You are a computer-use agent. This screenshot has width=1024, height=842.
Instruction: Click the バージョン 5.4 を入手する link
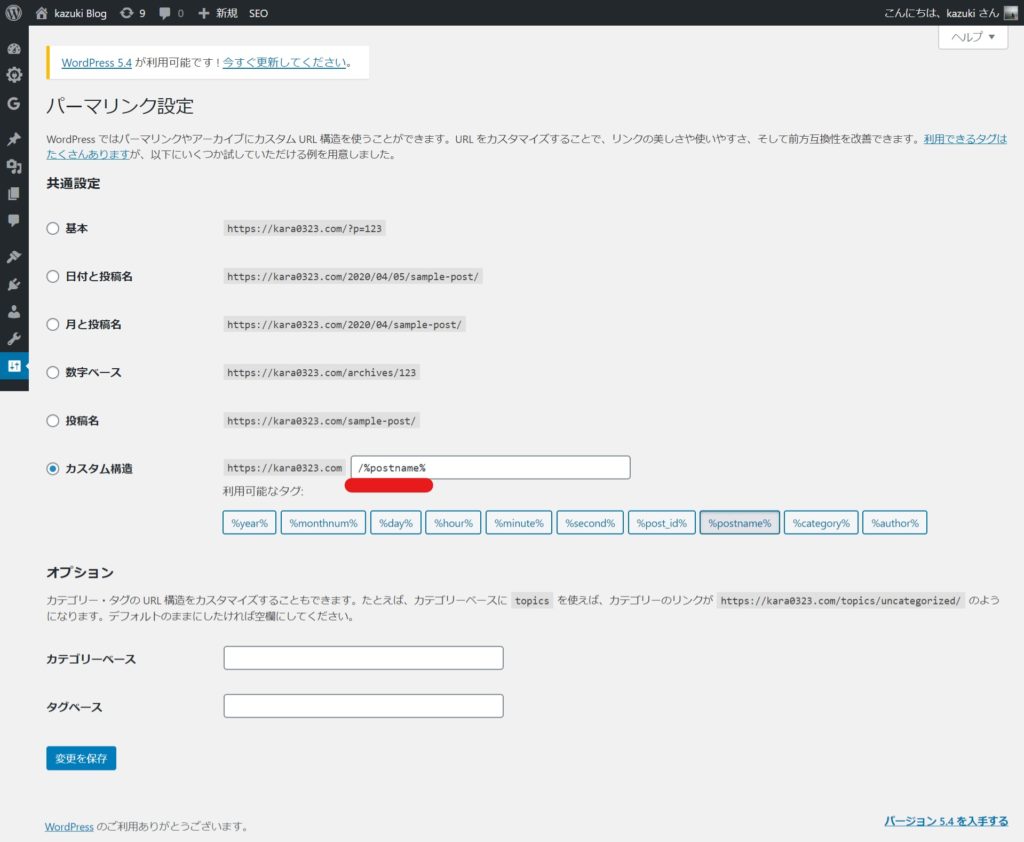(946, 821)
